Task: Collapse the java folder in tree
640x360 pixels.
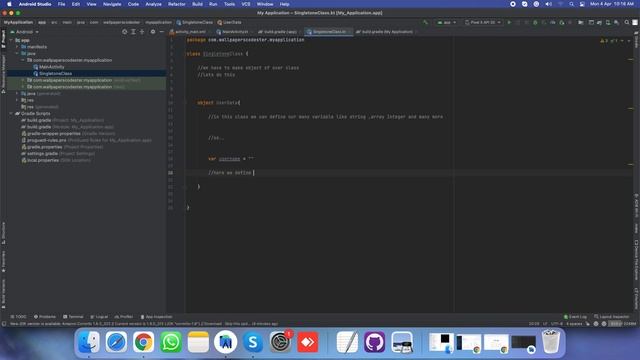Action: point(17,53)
